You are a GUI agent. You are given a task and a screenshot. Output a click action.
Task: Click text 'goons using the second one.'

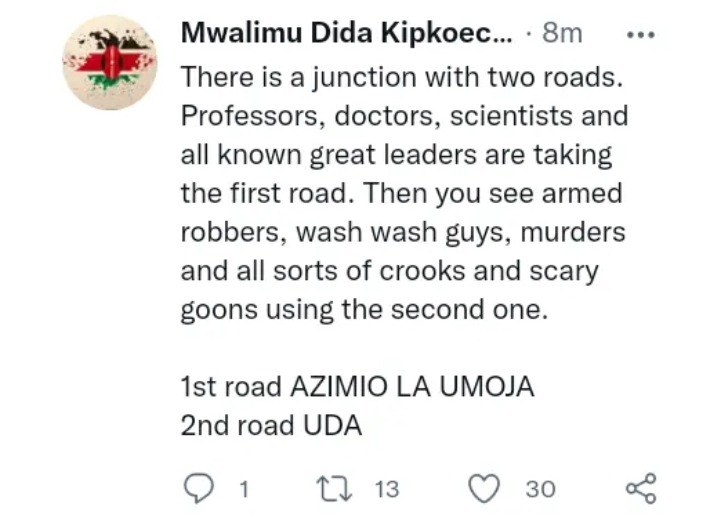coord(364,310)
